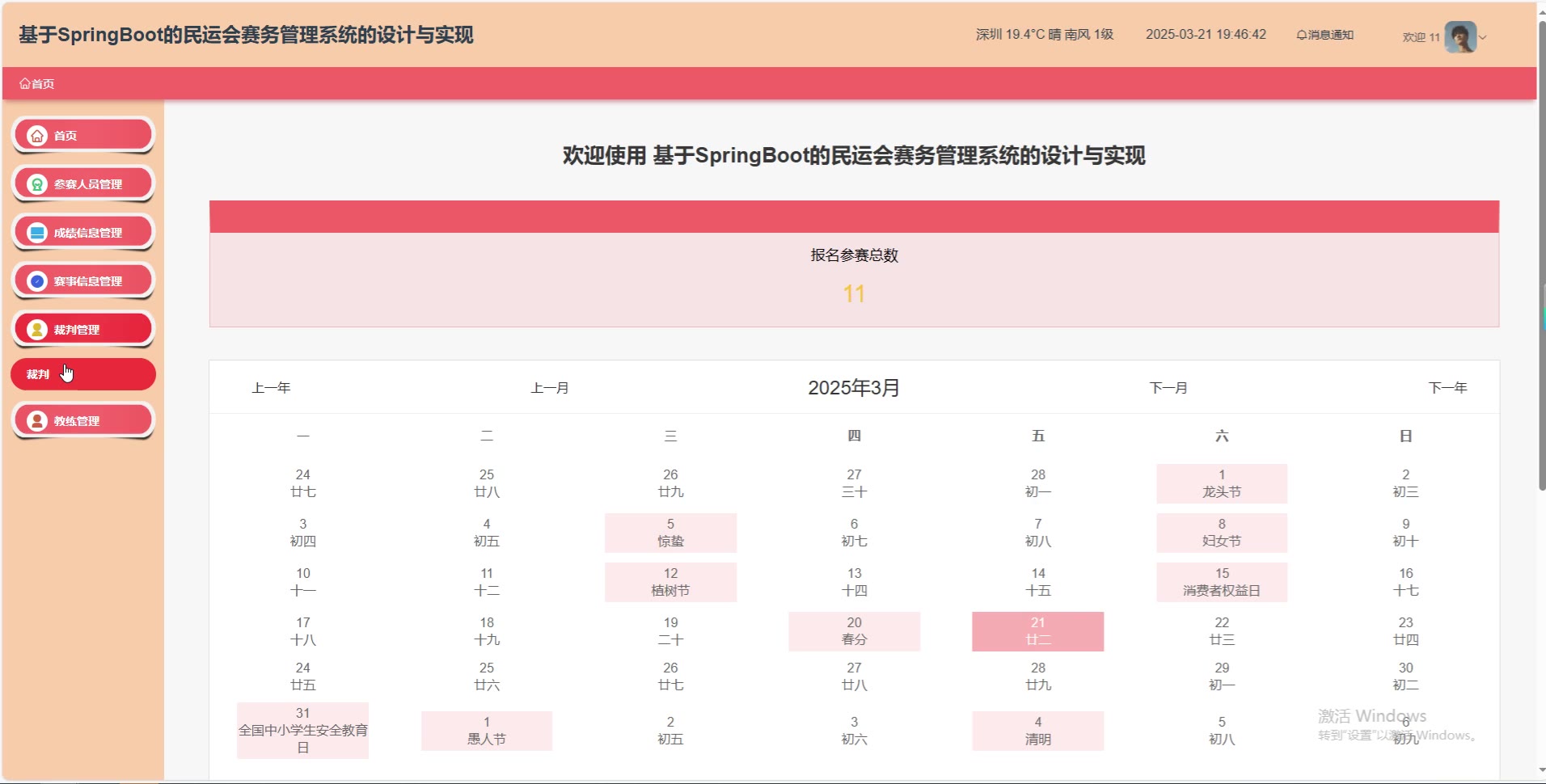This screenshot has height=784, width=1546.
Task: Select calendar date 2 初三
Action: (1405, 483)
